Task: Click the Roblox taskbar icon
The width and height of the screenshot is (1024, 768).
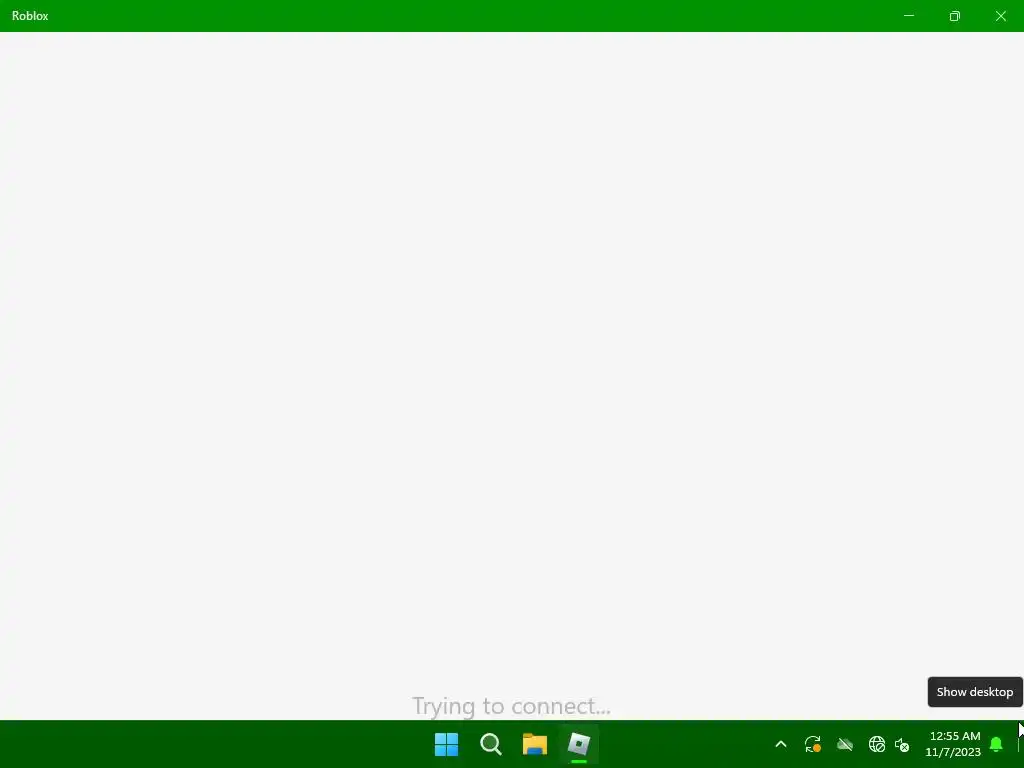Action: click(x=579, y=744)
